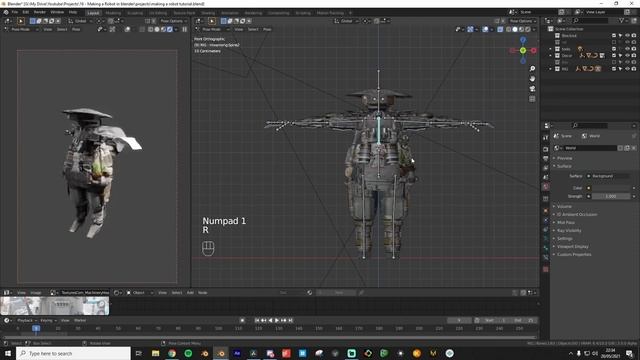Toggle viewport overlays in right viewport header

coord(485,29)
